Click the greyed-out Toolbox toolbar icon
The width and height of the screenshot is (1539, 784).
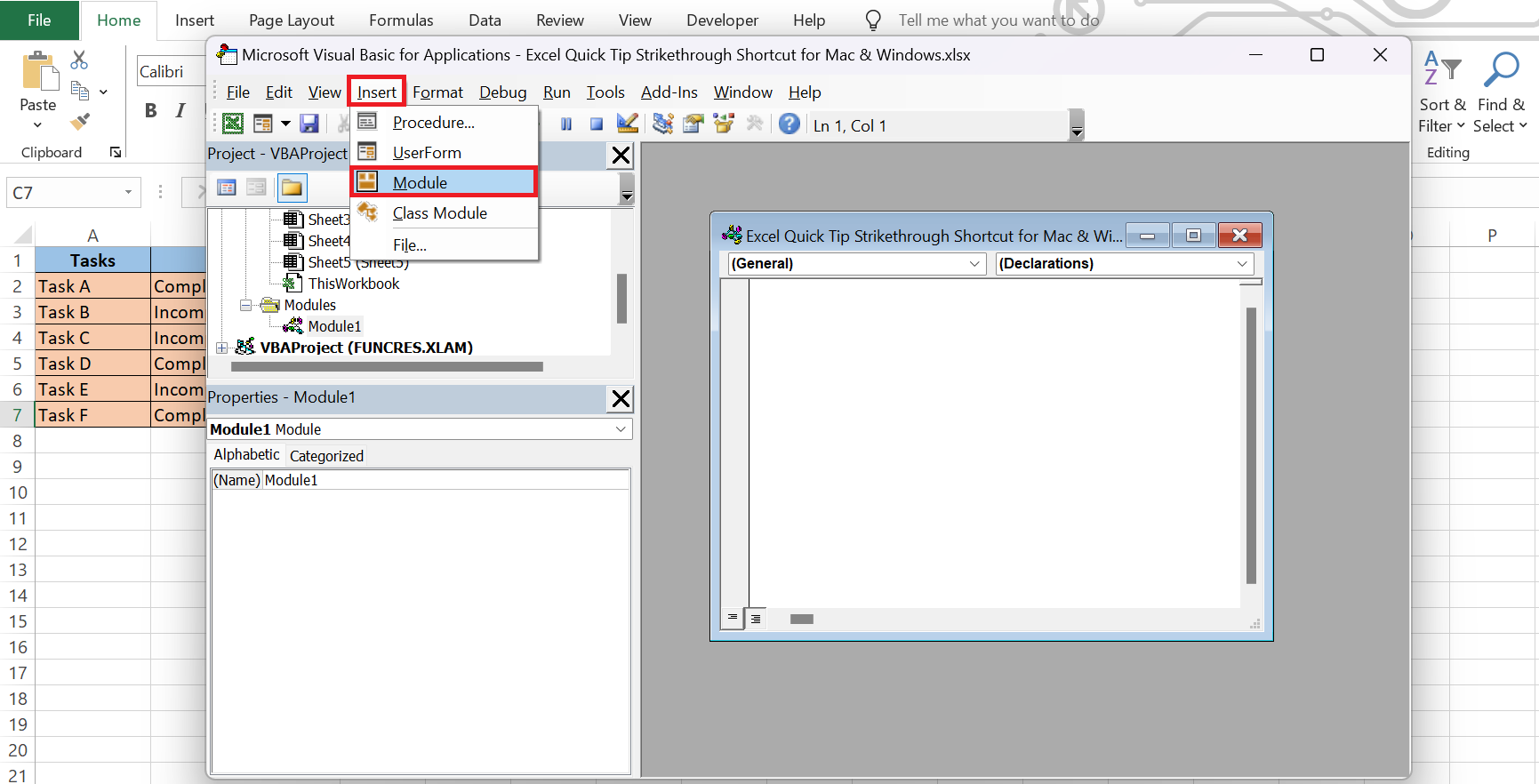[755, 124]
